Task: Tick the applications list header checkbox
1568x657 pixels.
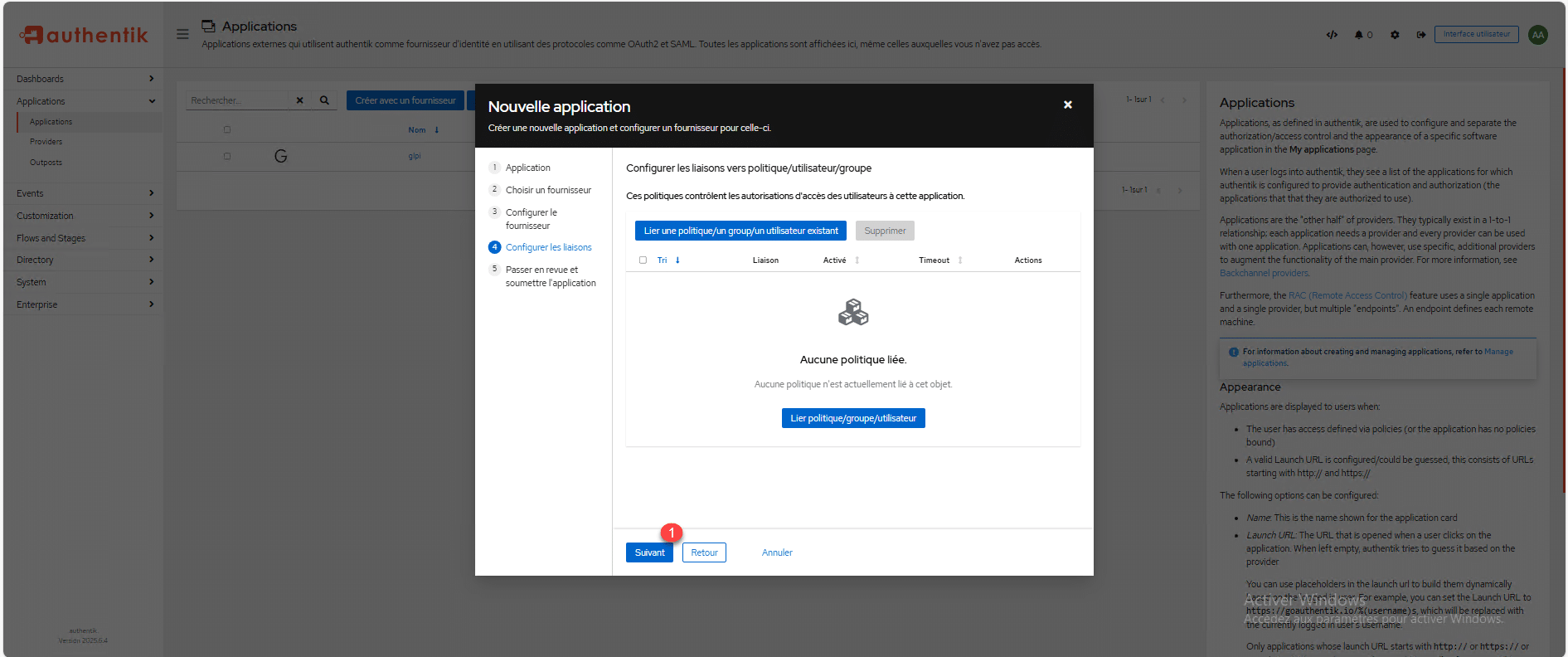Action: [x=227, y=129]
